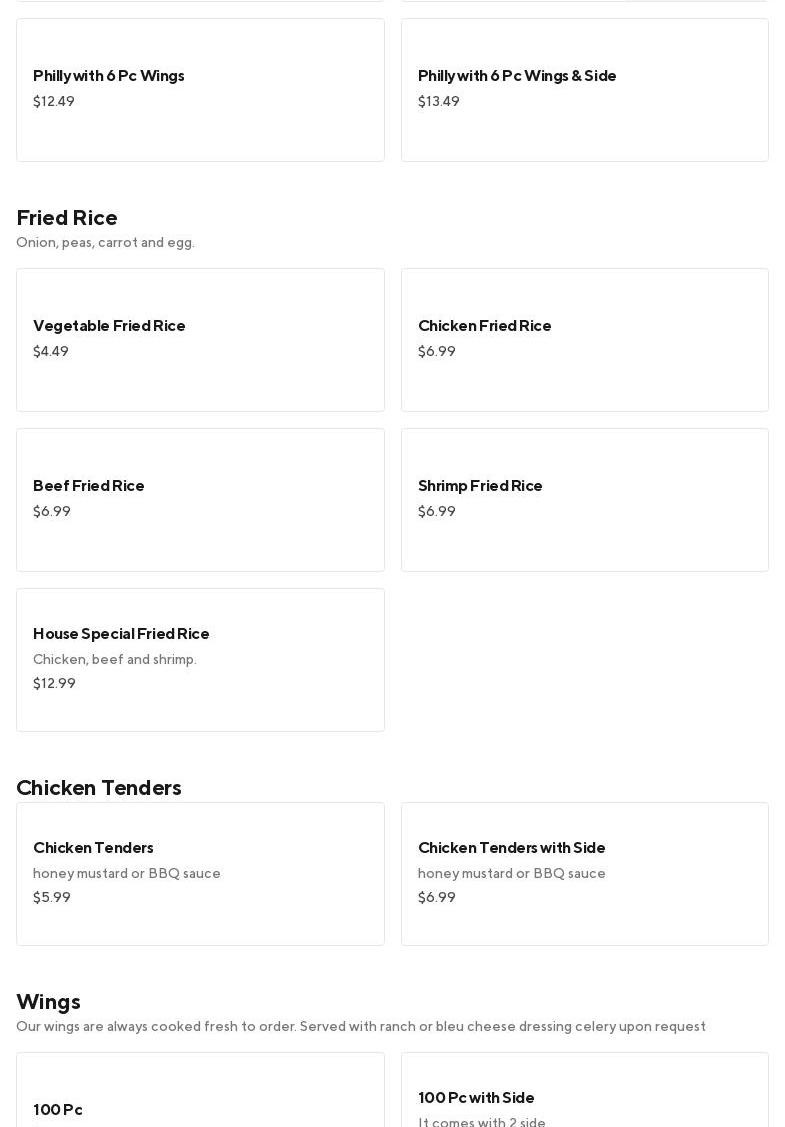785x1127 pixels.
Task: Click the "Chicken, beef and shrimp" description
Action: tap(115, 659)
